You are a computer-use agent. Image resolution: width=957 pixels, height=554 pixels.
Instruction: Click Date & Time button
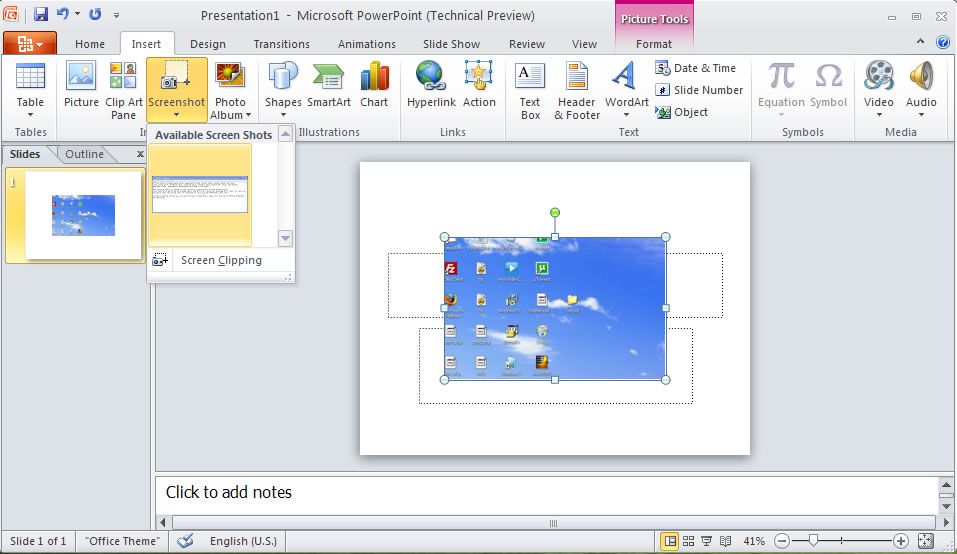(696, 68)
